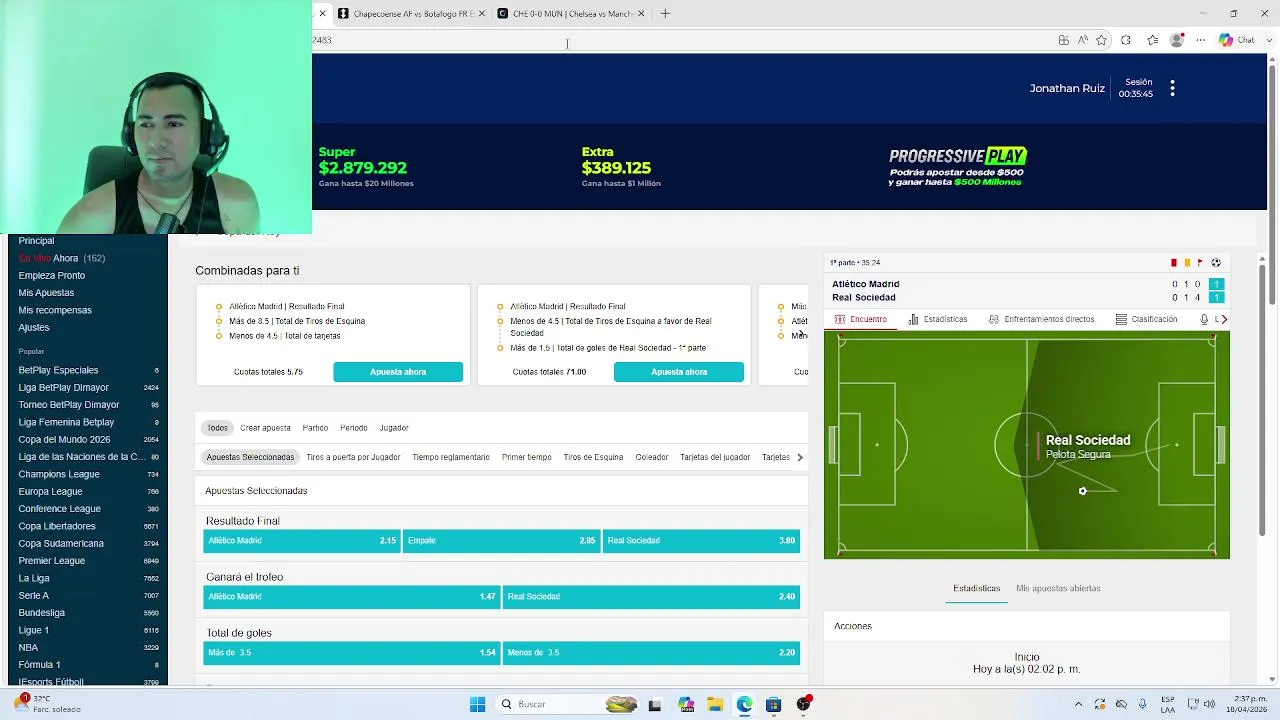Click the read aloud icon in address bar
The height and width of the screenshot is (720, 1280).
point(1082,40)
